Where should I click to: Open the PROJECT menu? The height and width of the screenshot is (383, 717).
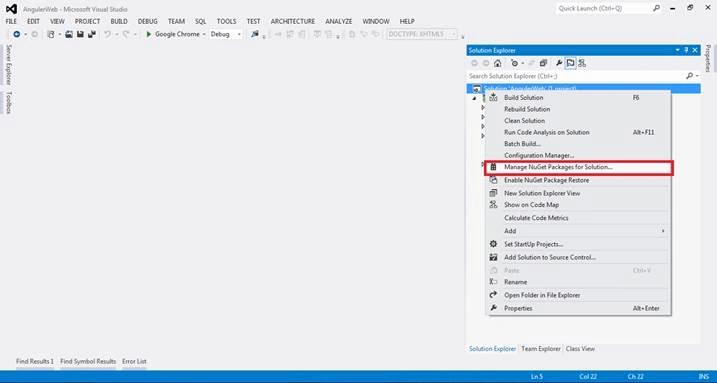click(x=87, y=21)
